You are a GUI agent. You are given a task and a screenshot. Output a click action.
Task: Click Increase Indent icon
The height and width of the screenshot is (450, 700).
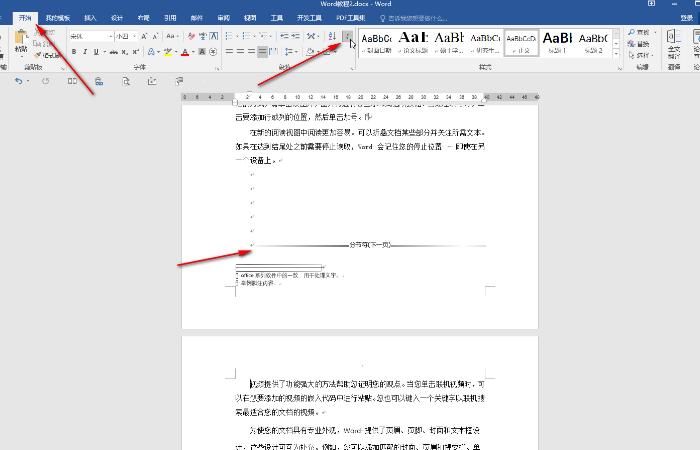pos(295,36)
